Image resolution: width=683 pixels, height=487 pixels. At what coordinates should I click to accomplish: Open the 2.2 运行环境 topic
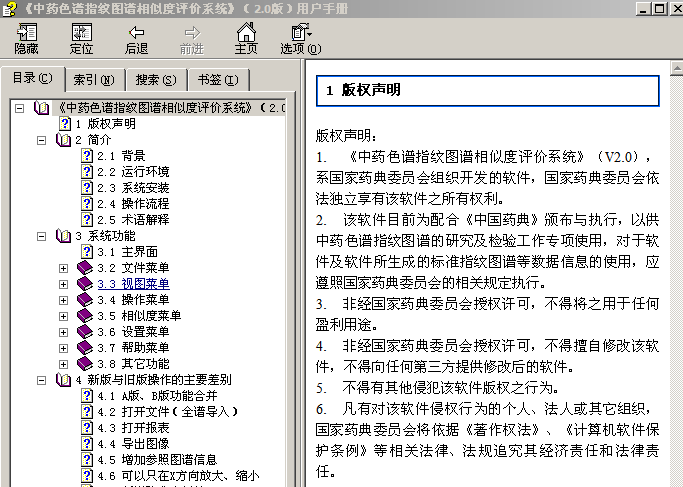pos(133,172)
